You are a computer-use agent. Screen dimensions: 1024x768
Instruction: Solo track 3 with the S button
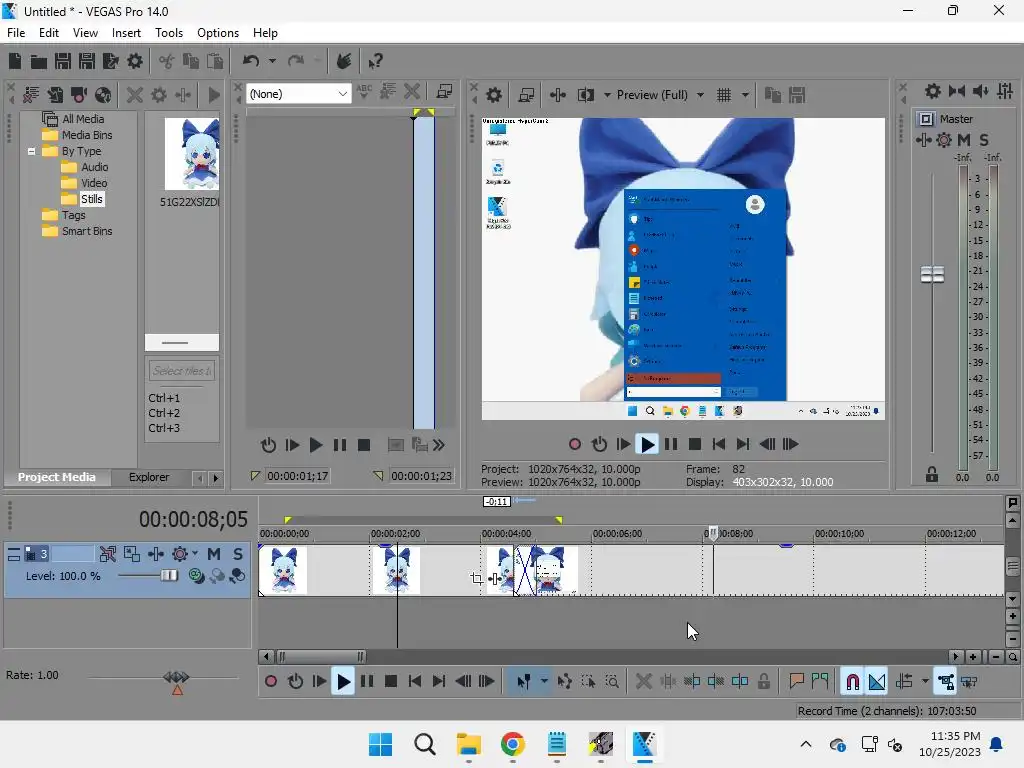tap(238, 554)
